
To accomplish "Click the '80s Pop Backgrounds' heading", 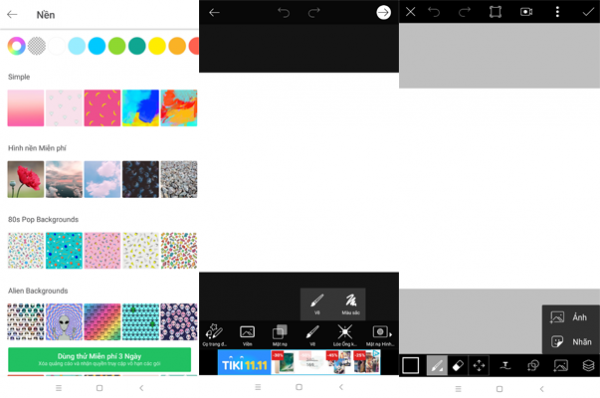I will pos(43,219).
